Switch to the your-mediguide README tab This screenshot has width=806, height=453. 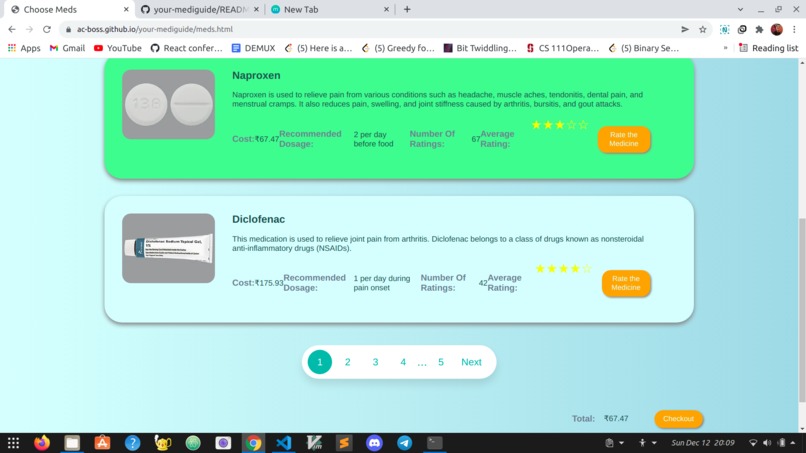click(200, 9)
